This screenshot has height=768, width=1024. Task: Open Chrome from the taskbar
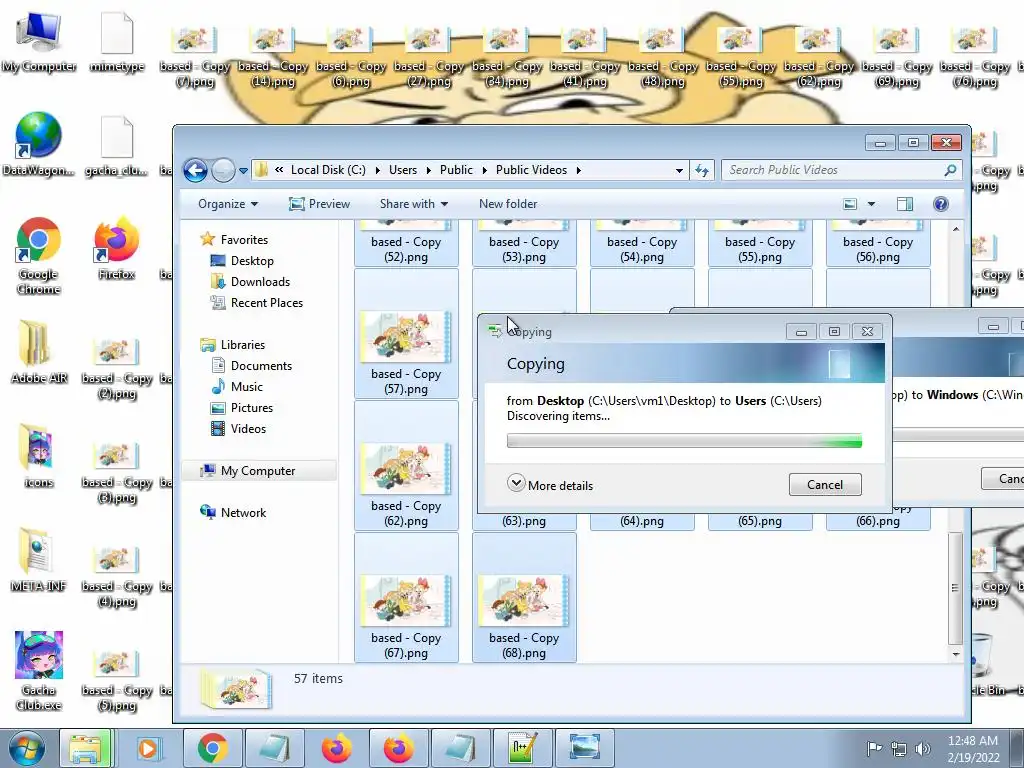(x=212, y=748)
